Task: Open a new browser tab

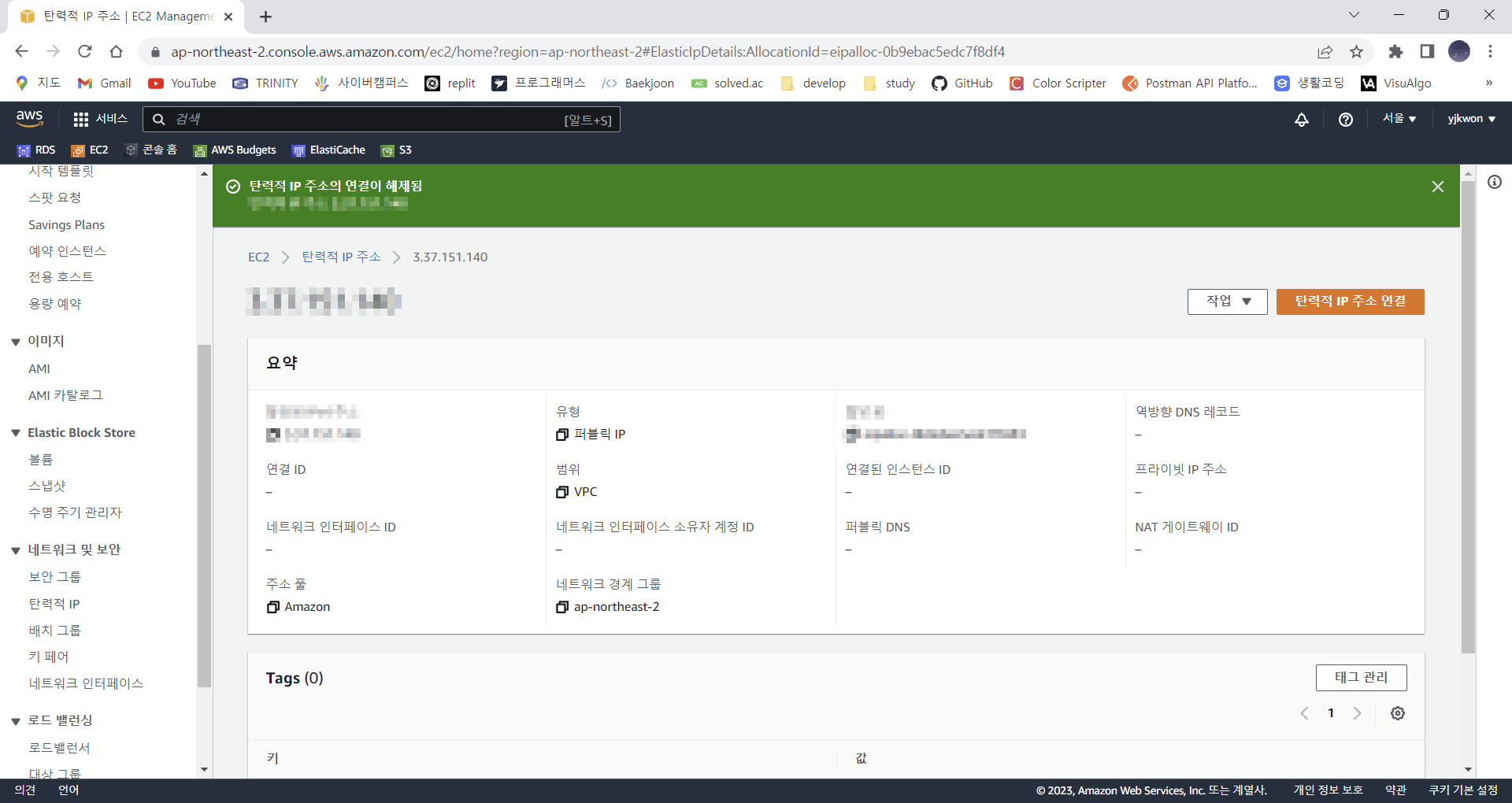Action: 266,17
